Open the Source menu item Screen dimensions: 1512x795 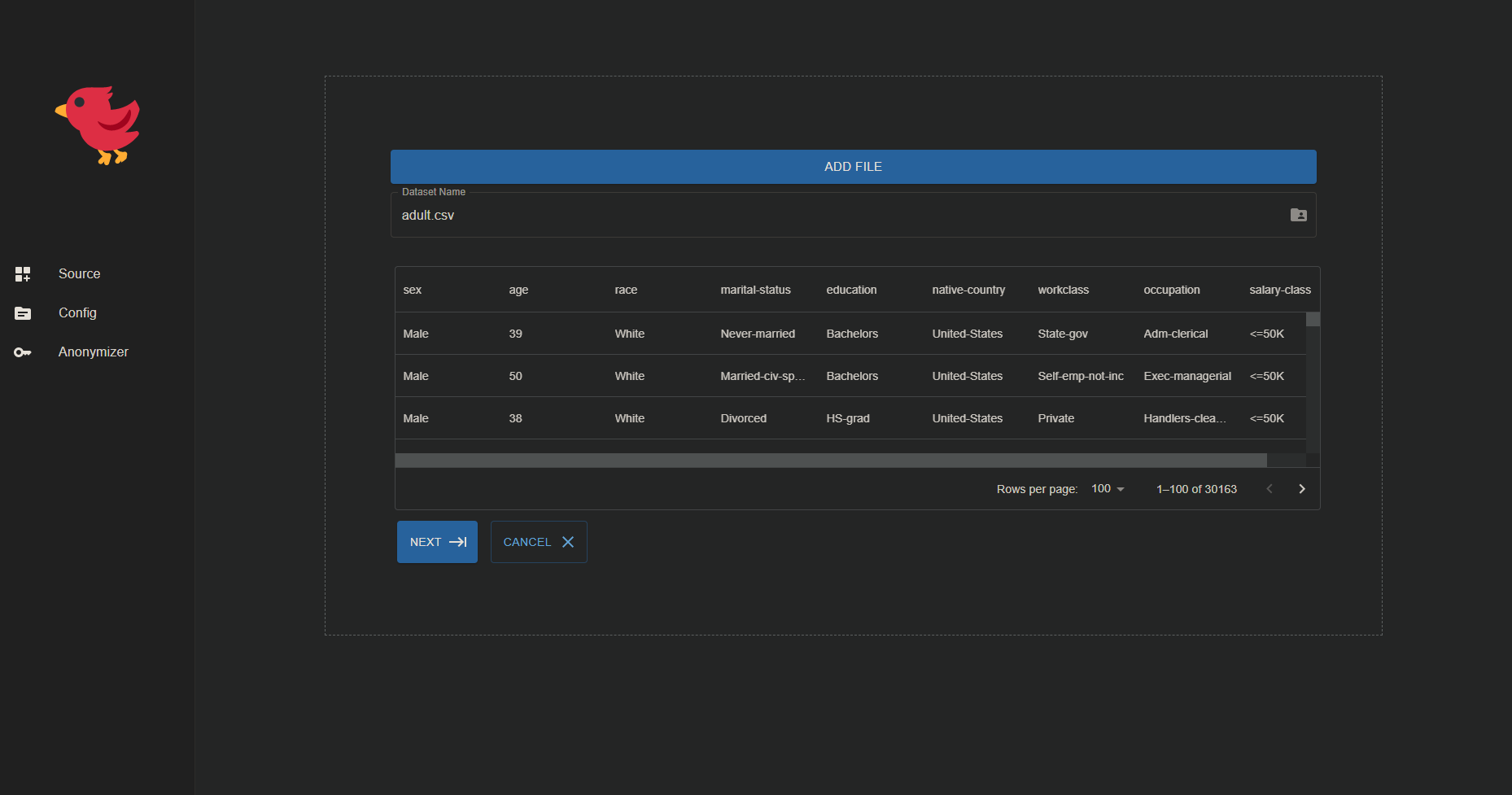click(x=80, y=274)
